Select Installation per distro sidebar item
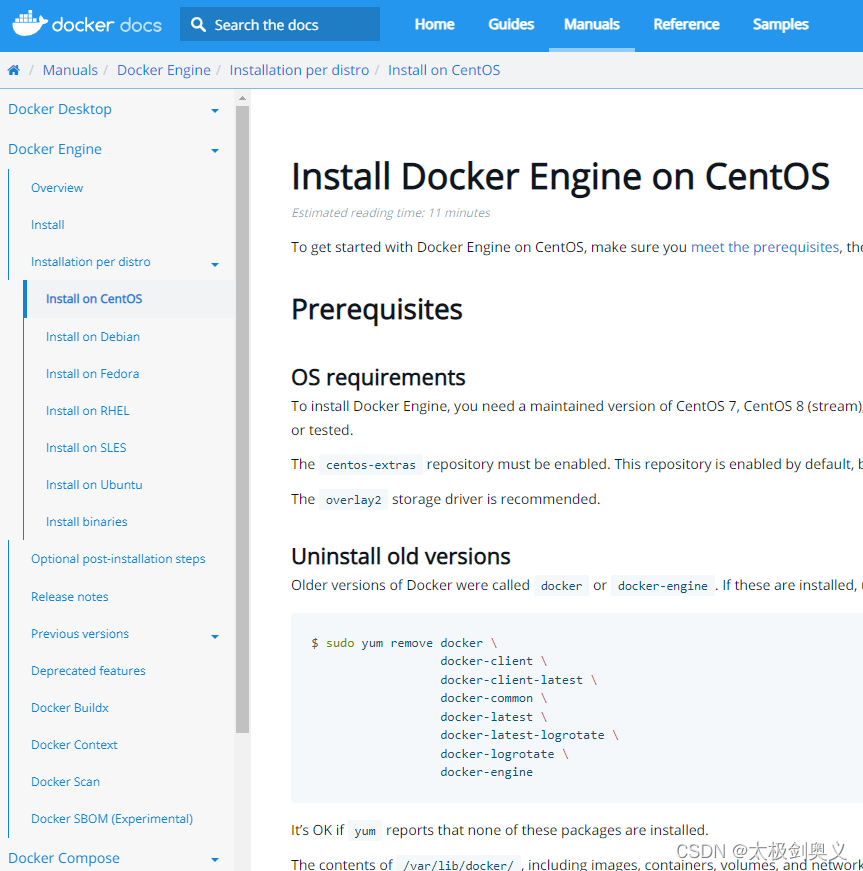This screenshot has height=871, width=863. click(91, 262)
